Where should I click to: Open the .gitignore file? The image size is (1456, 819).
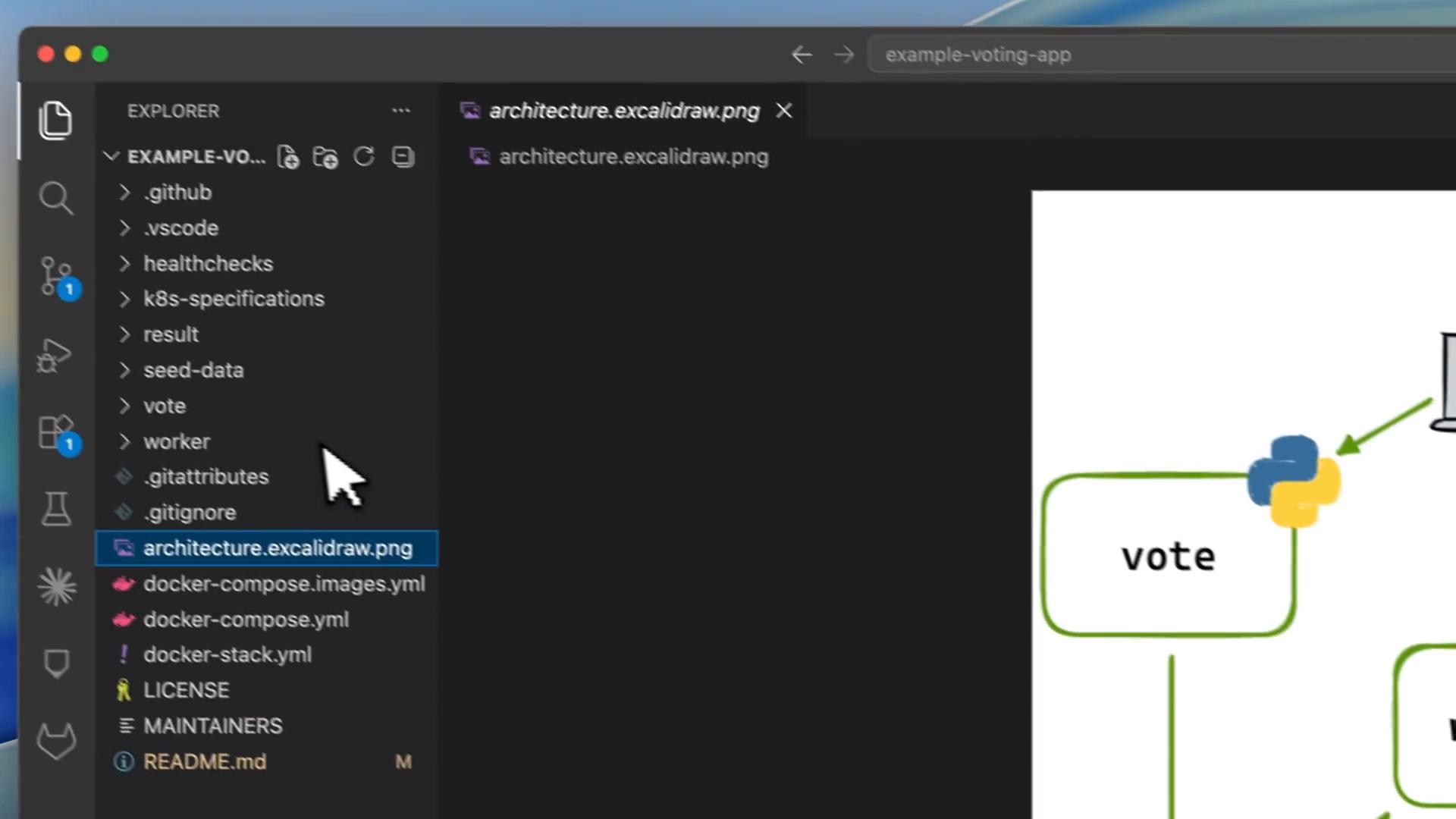point(266,513)
